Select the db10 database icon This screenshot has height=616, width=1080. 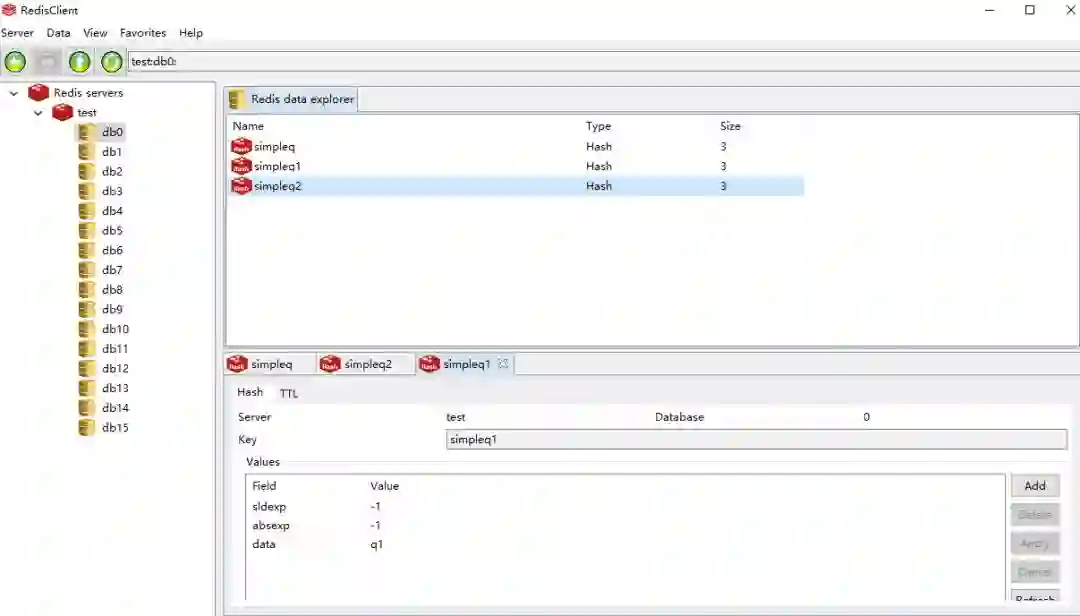(x=87, y=329)
